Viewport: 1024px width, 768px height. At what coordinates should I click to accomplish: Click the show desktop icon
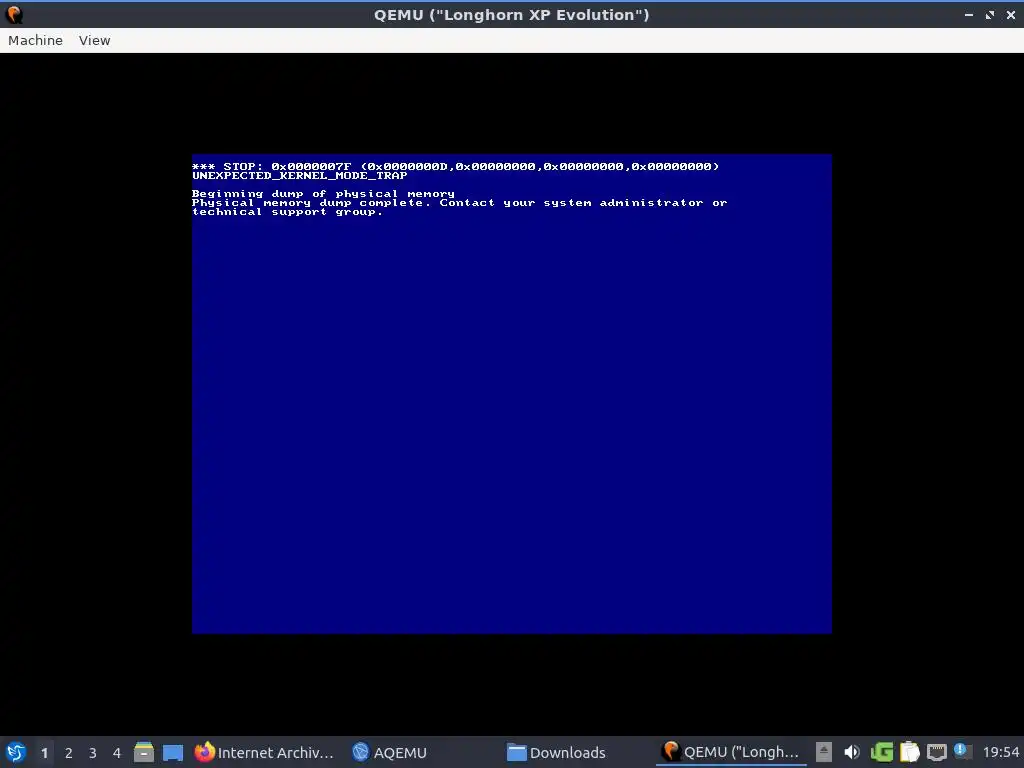click(172, 752)
